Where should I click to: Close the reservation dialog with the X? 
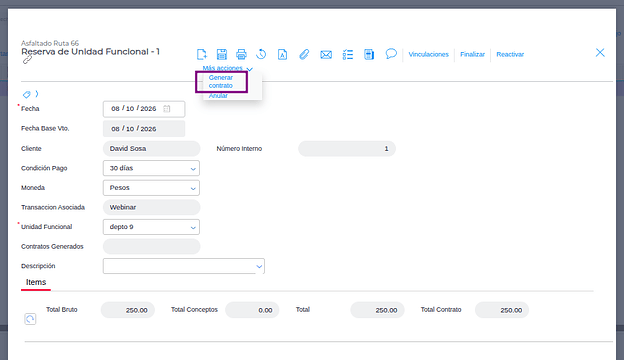pos(600,53)
